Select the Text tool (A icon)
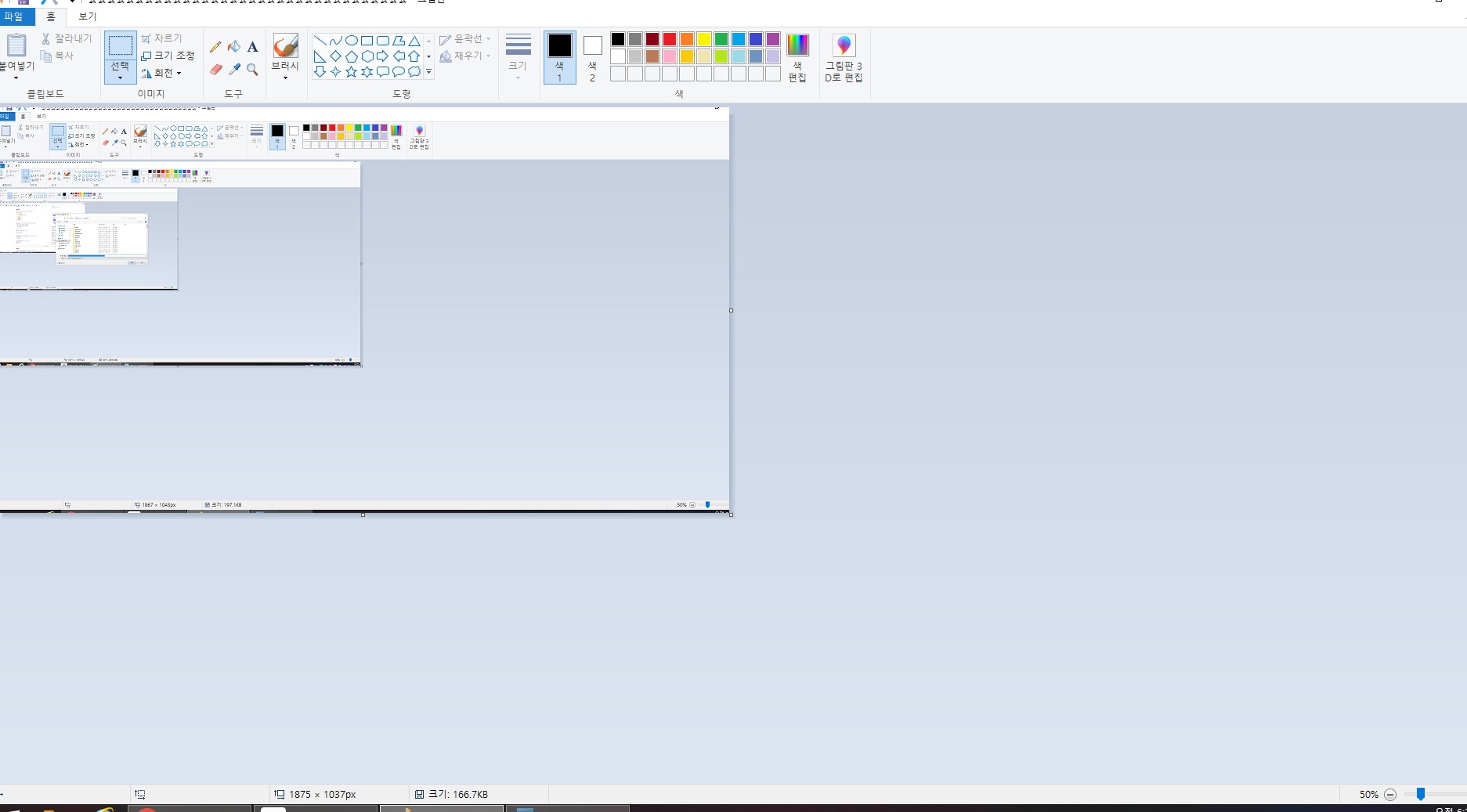Image resolution: width=1467 pixels, height=812 pixels. tap(252, 47)
